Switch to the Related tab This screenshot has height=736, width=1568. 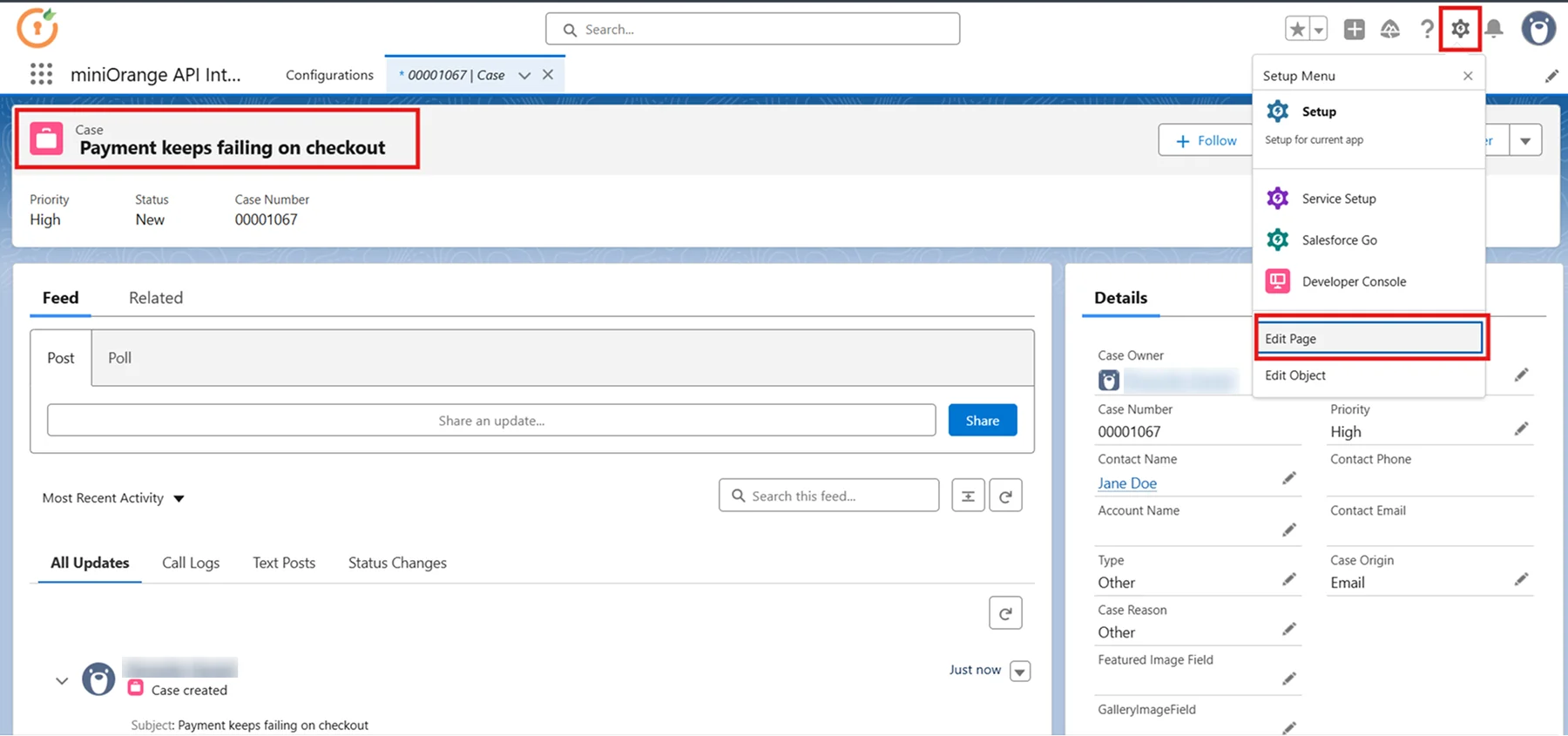156,298
